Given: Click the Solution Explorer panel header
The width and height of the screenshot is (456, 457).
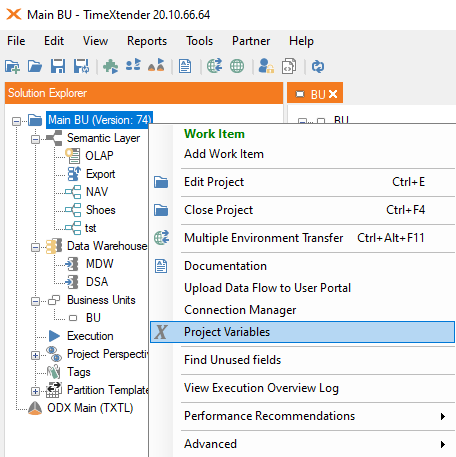Looking at the screenshot, I should point(144,93).
